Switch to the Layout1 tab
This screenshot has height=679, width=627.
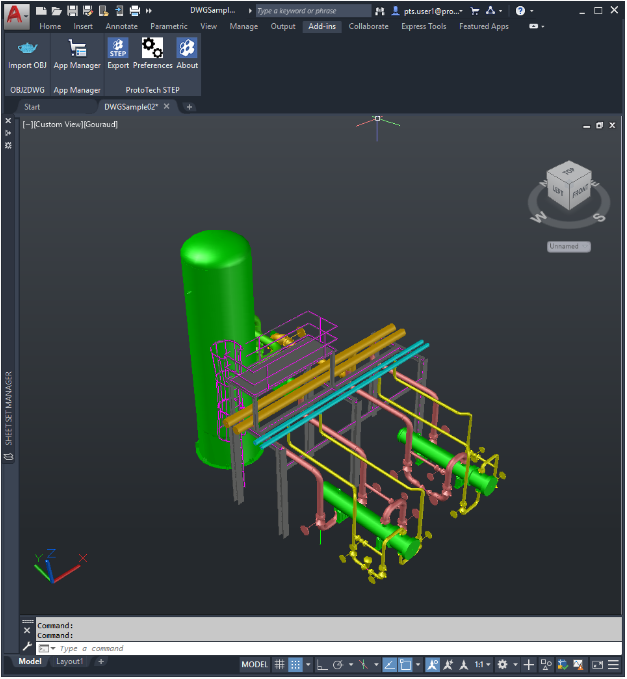[x=69, y=662]
